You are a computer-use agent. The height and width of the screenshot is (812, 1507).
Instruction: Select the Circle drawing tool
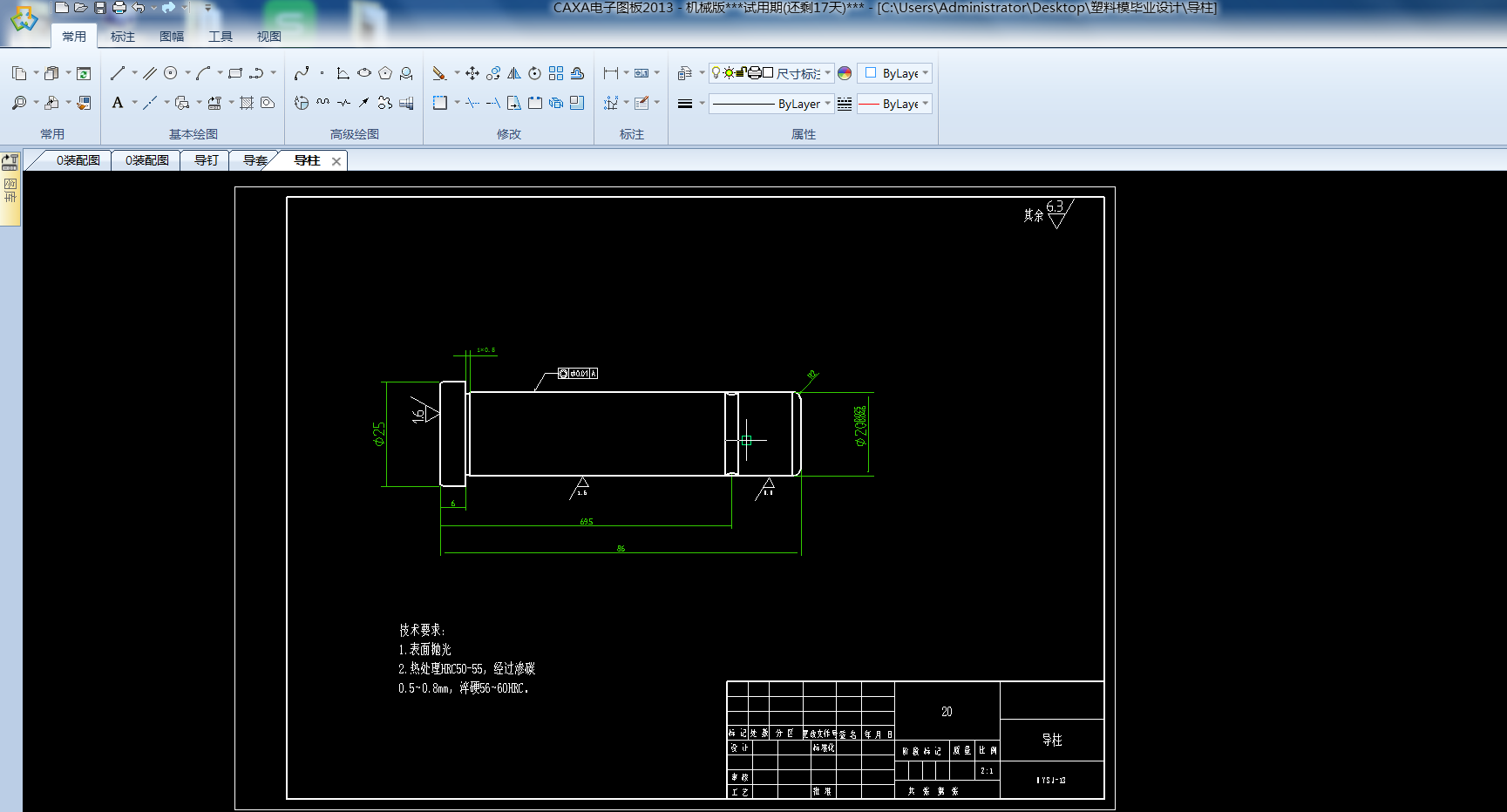pos(171,73)
